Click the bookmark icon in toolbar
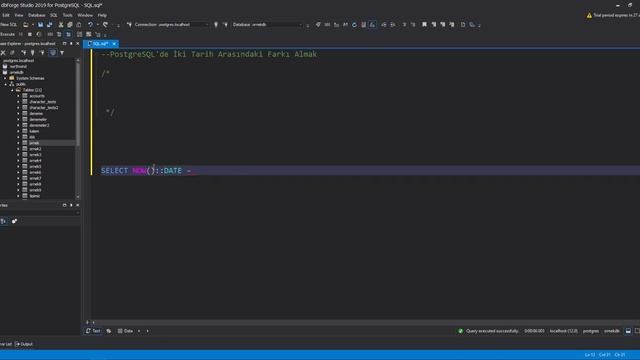Screen dimensions: 640x360 click(424, 25)
